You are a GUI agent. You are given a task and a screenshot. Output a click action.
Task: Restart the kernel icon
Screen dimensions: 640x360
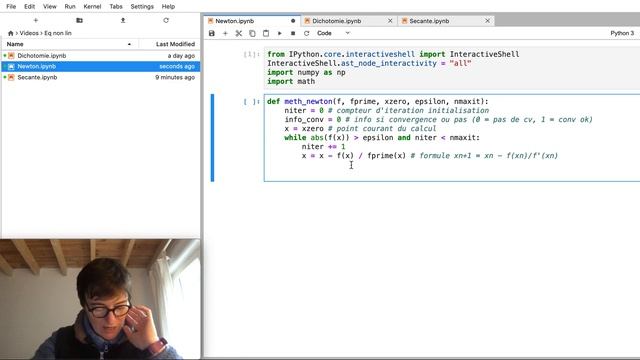(307, 33)
